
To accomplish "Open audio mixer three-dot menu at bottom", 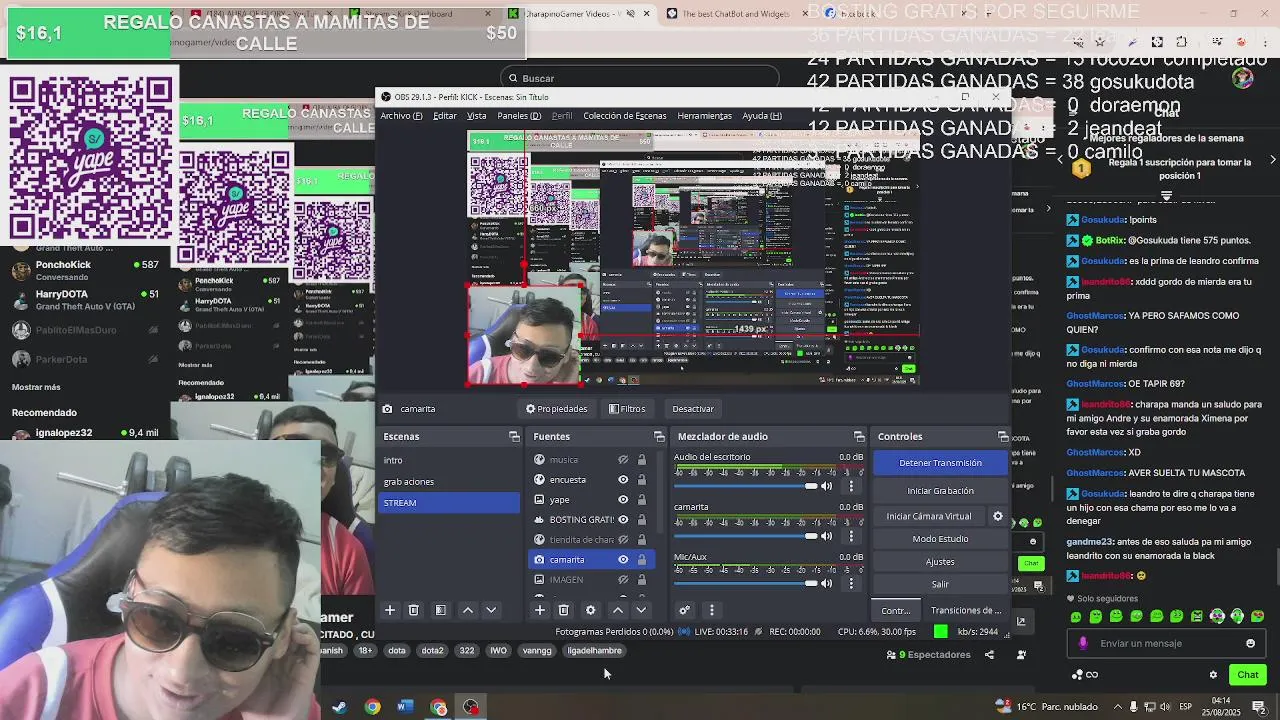I will (x=711, y=610).
